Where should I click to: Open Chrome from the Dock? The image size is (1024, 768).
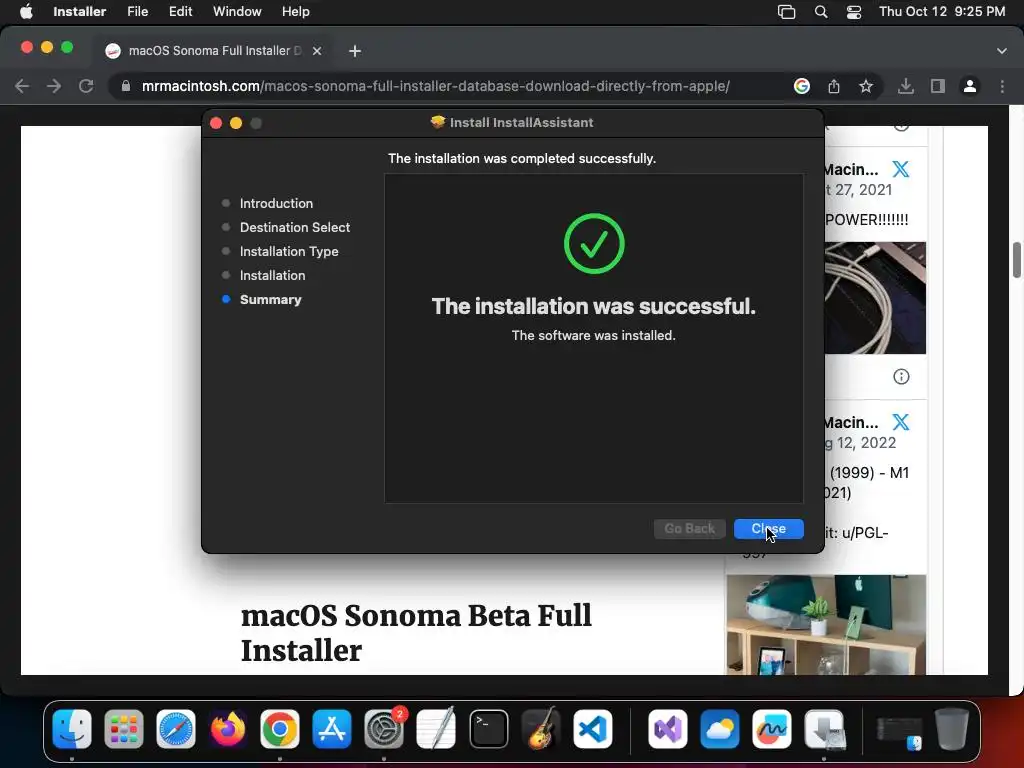click(x=280, y=729)
